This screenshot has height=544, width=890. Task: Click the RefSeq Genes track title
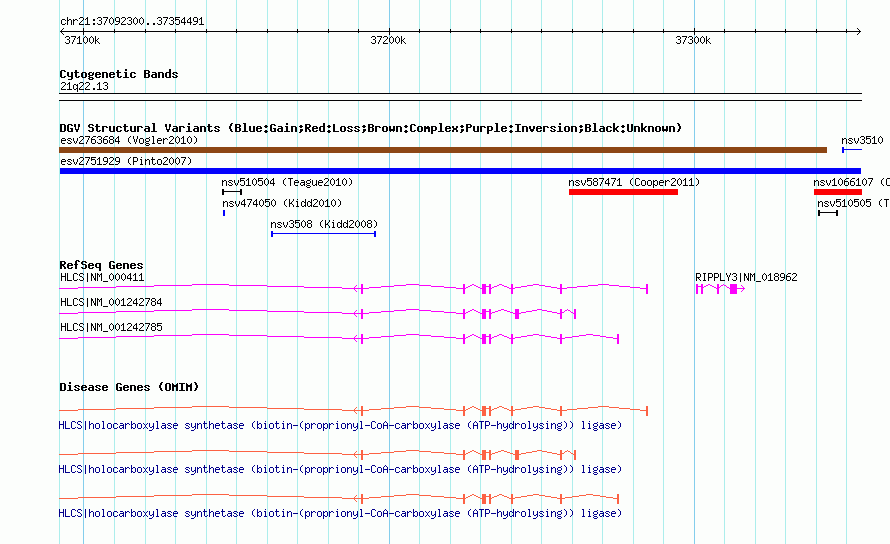101,265
